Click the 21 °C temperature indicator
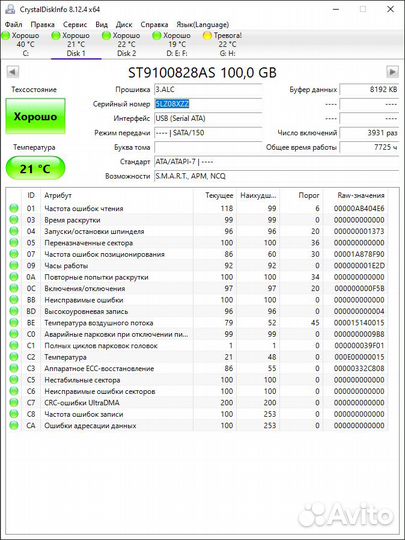Screen dimensions: 405x540 (35, 169)
